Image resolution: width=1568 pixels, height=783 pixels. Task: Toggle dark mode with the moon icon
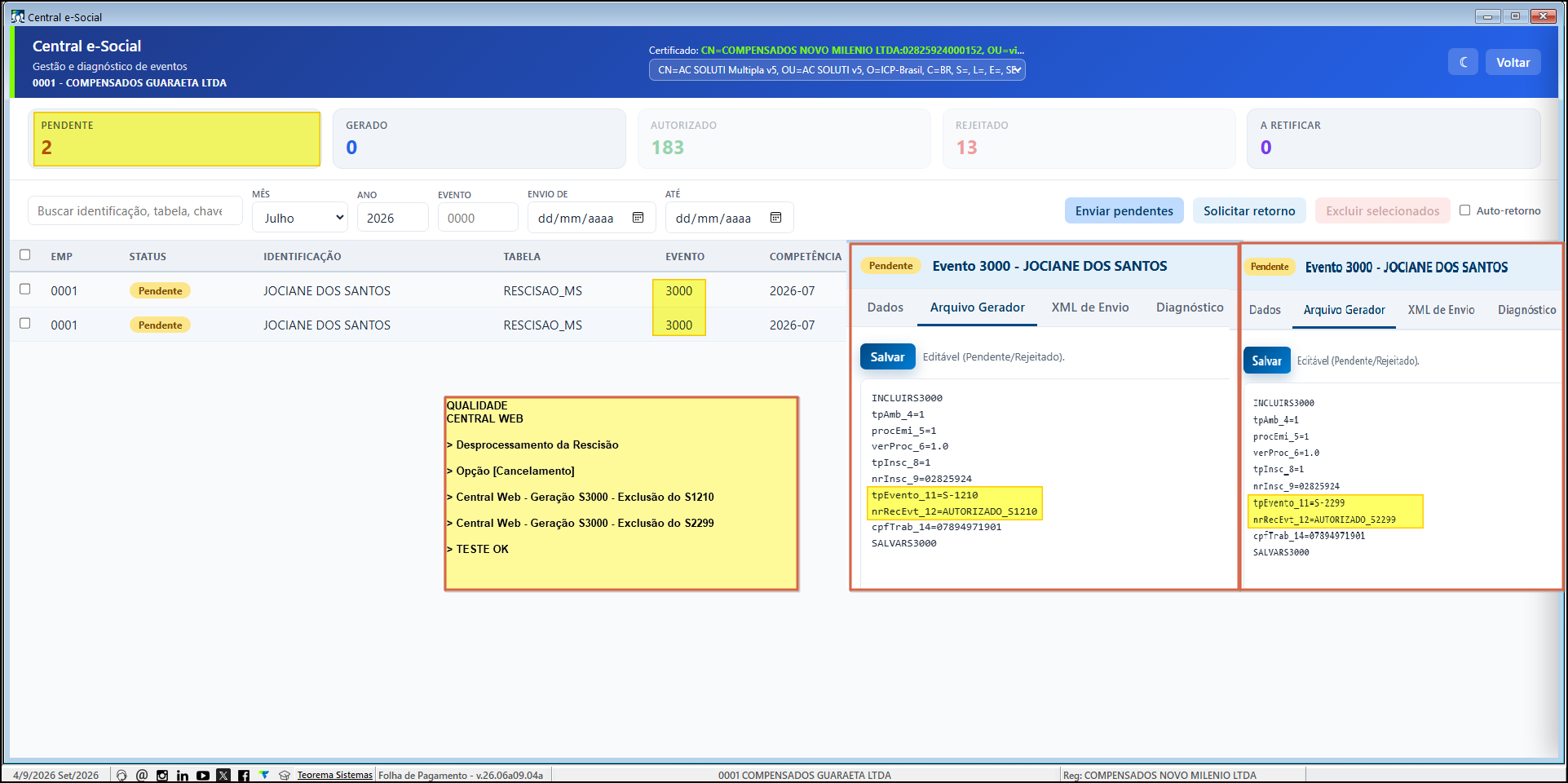point(1463,63)
